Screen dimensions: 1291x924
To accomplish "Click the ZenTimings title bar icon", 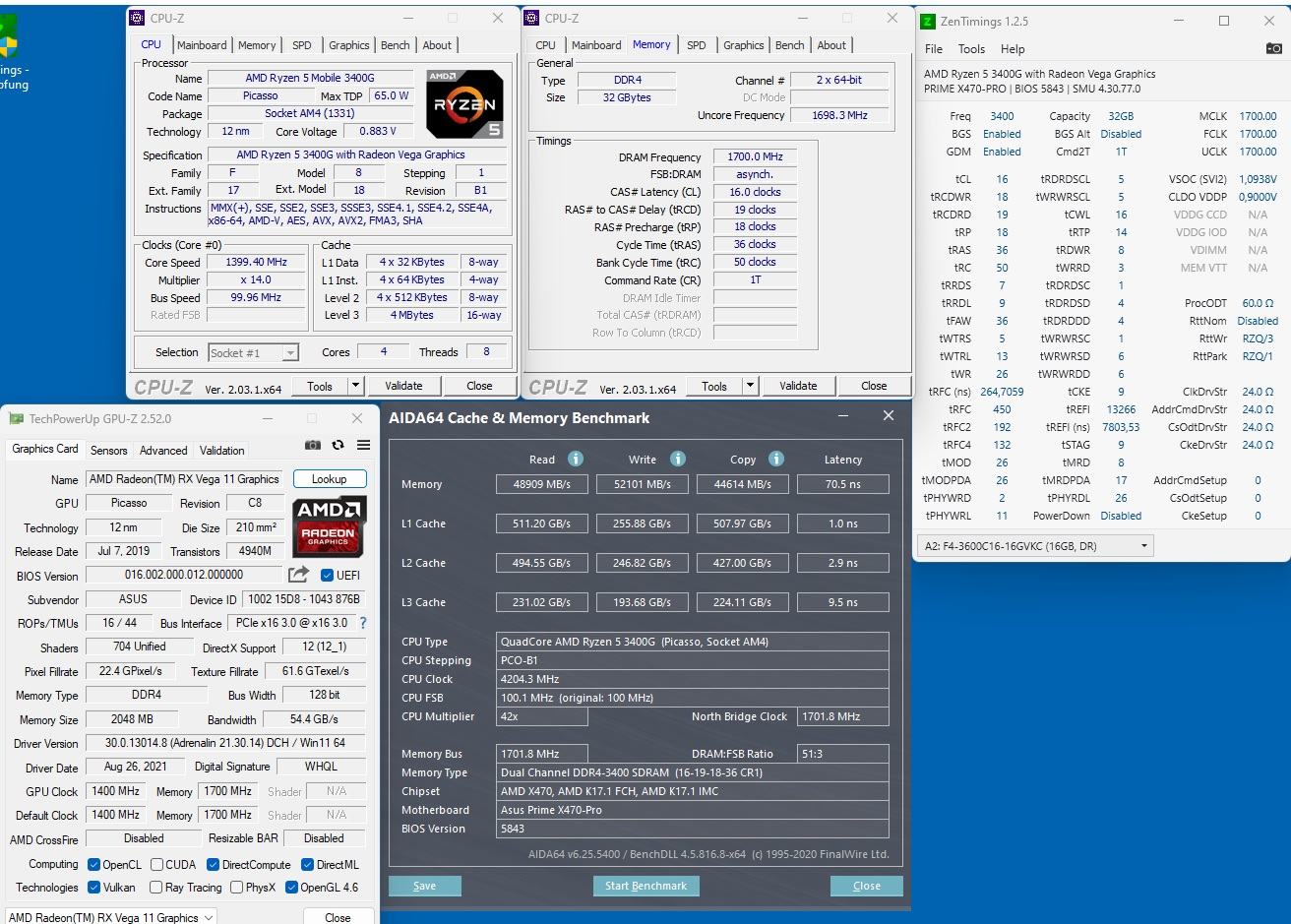I will (x=928, y=21).
